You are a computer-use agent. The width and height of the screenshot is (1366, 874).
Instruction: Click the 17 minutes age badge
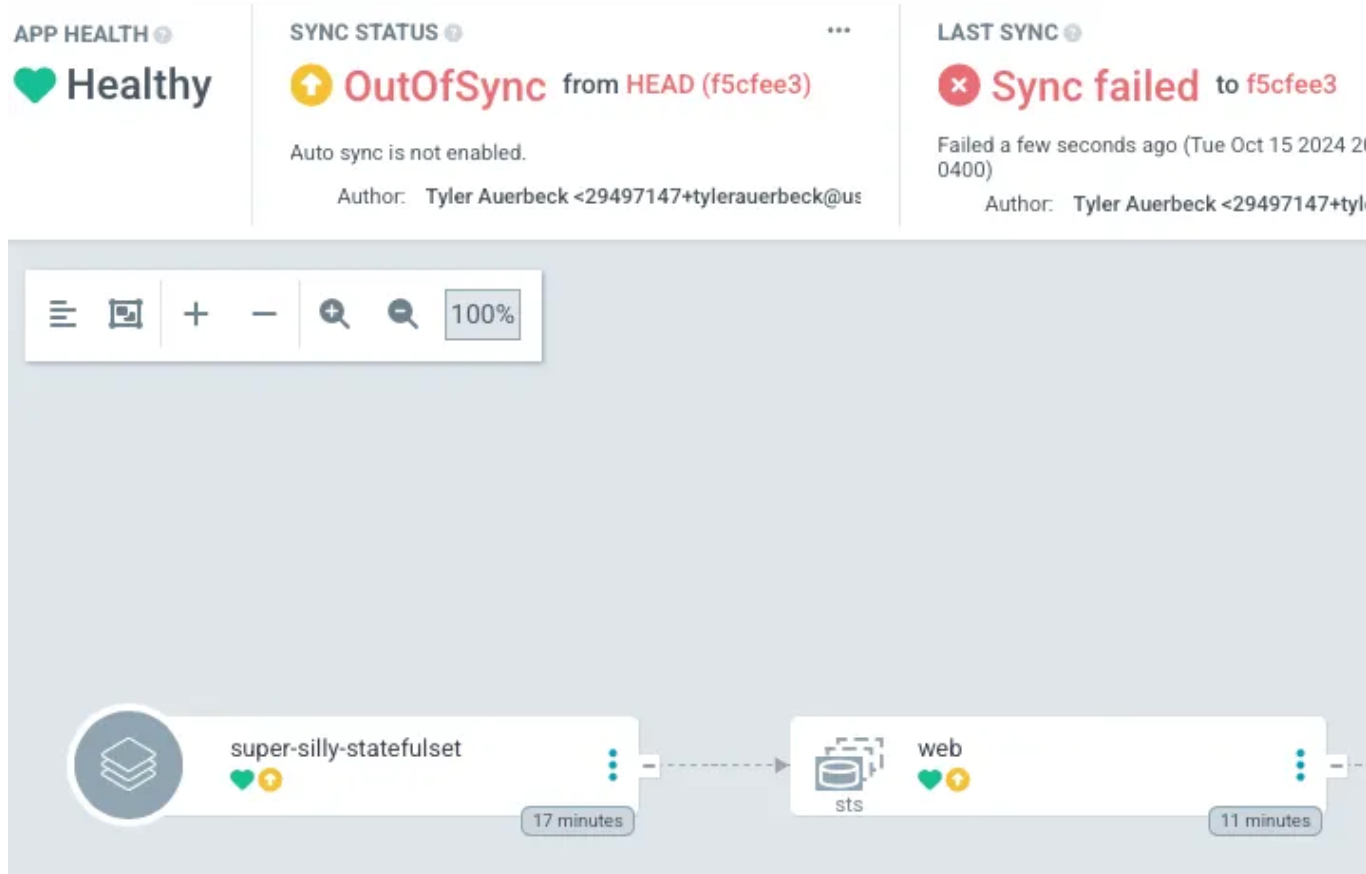[578, 820]
